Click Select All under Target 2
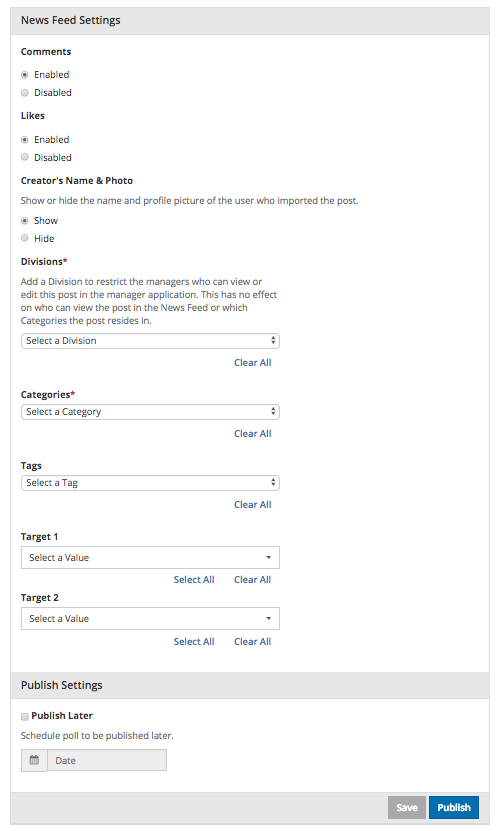Viewport: 499px width, 831px height. click(194, 641)
